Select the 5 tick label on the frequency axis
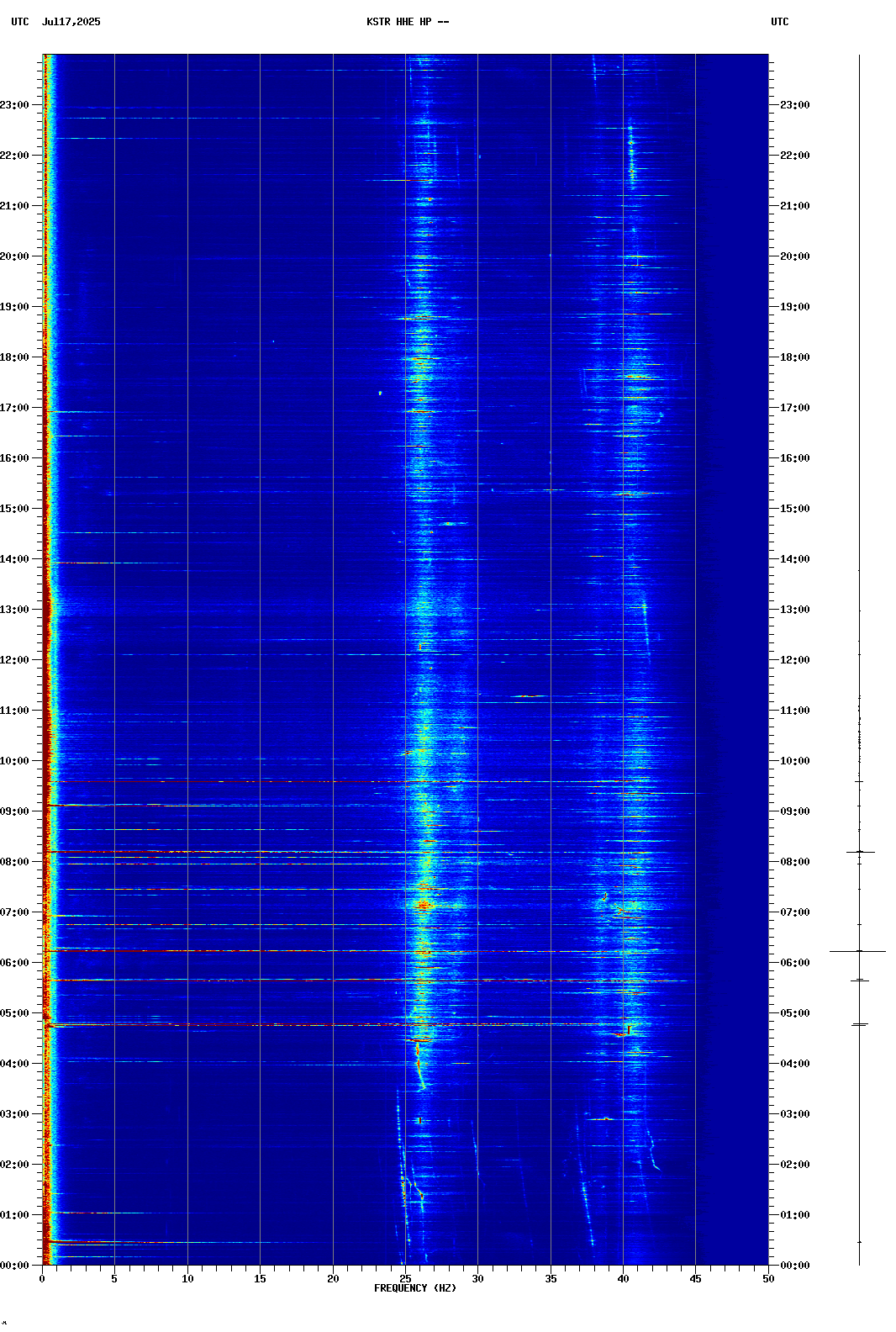 click(x=114, y=1279)
